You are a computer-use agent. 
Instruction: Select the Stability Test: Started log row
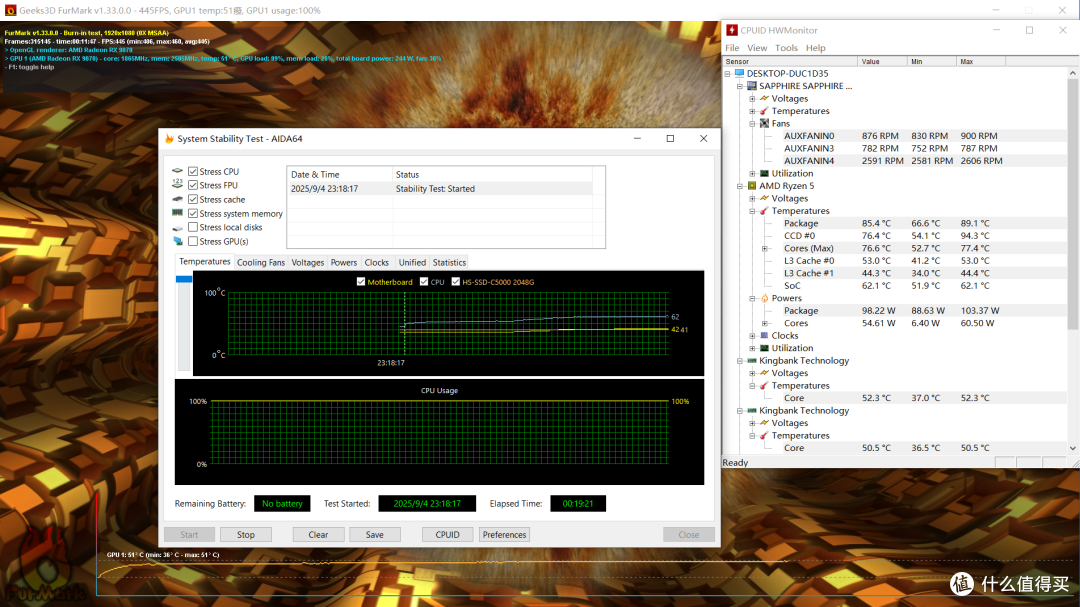pyautogui.click(x=441, y=189)
